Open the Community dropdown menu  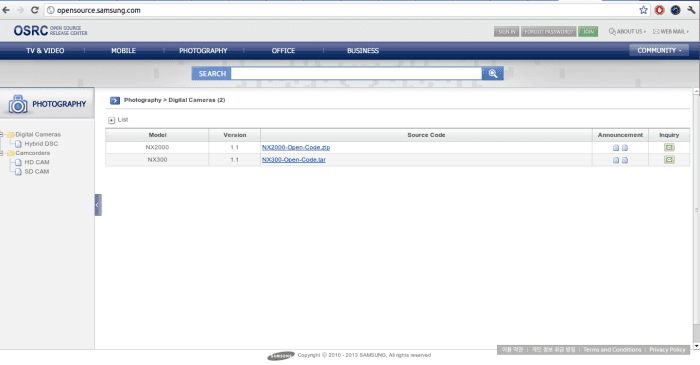click(659, 50)
